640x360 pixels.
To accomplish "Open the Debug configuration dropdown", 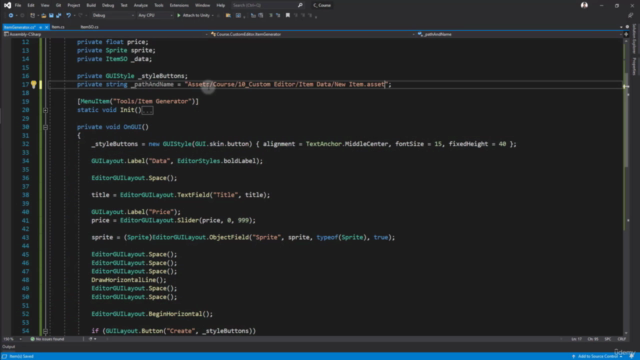I will pyautogui.click(x=113, y=16).
